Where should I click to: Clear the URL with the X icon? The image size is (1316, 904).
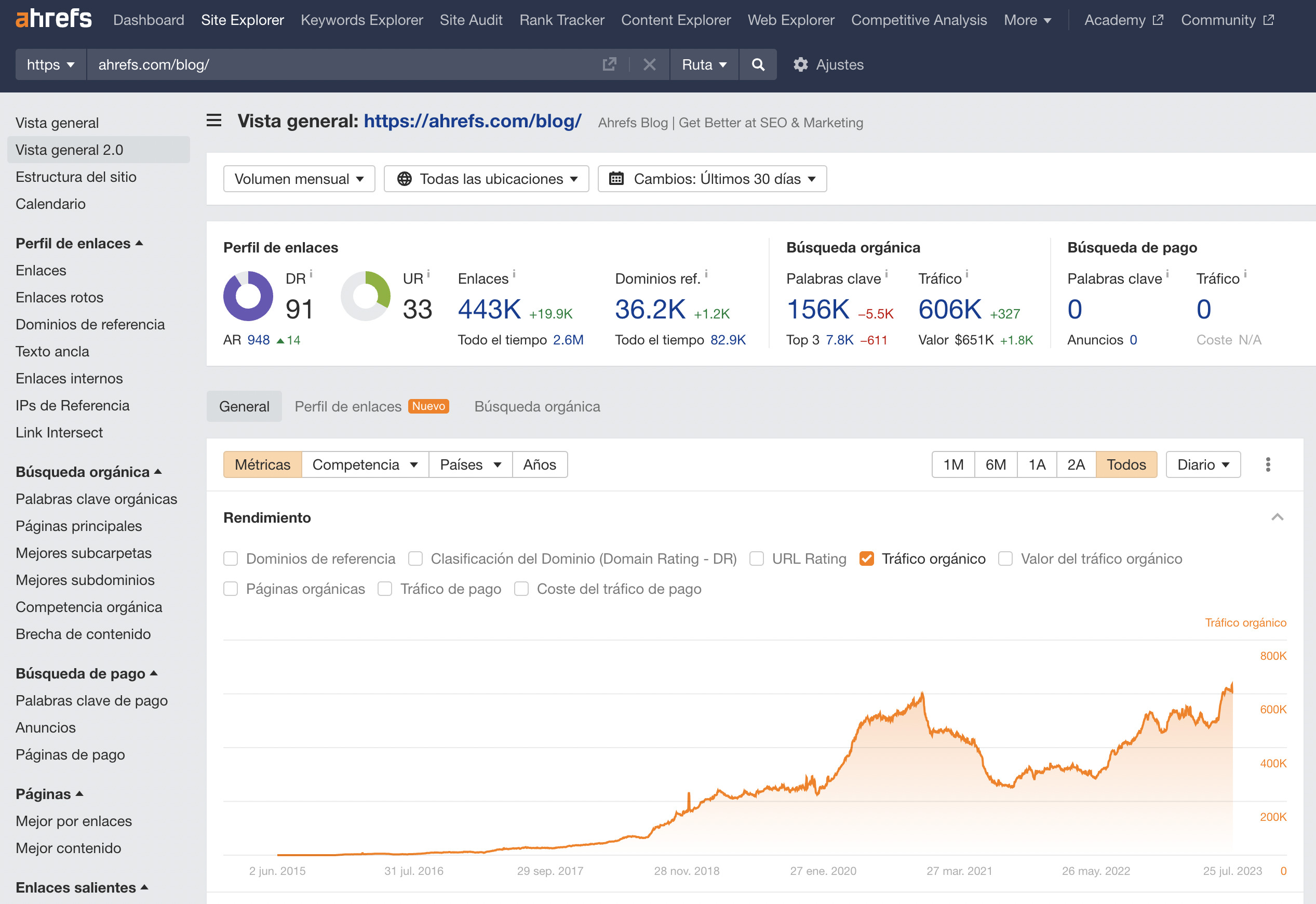(649, 64)
